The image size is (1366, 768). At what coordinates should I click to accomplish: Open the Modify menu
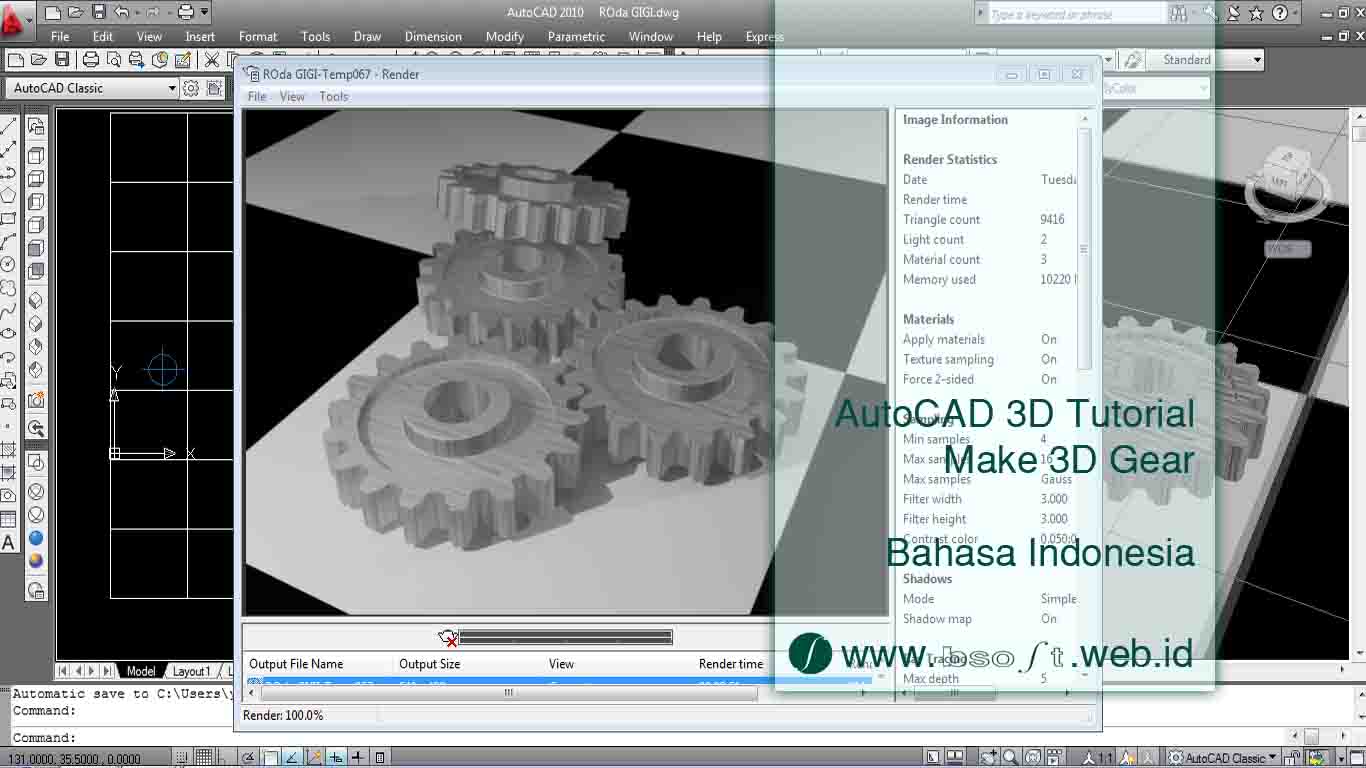click(x=504, y=36)
